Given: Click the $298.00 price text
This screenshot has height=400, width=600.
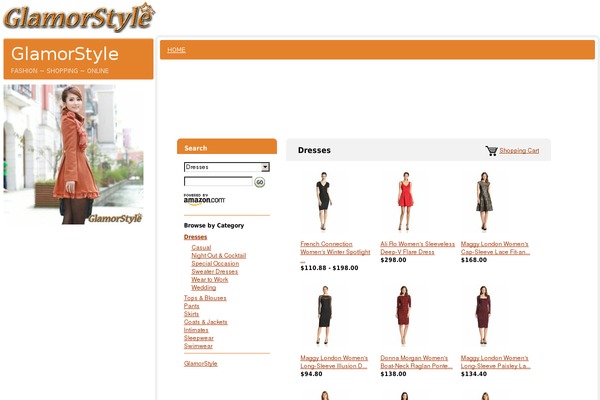Looking at the screenshot, I should point(393,260).
